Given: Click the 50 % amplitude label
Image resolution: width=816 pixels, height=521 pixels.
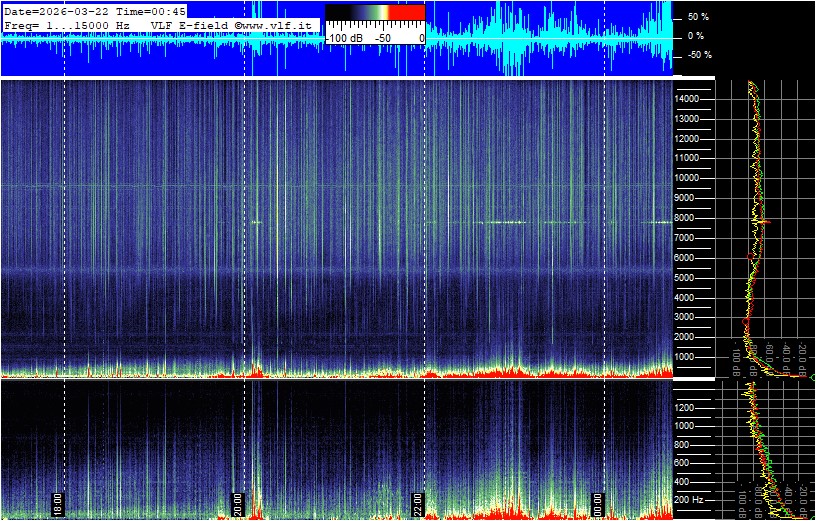Looking at the screenshot, I should 698,17.
